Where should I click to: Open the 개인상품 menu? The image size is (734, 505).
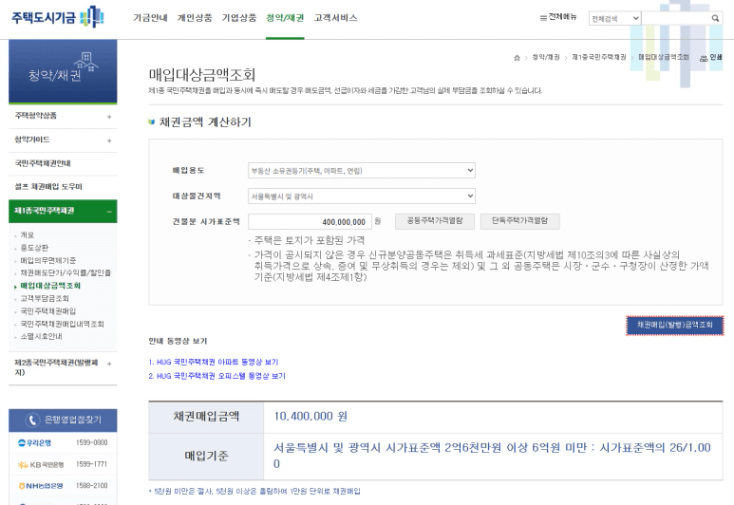point(195,18)
